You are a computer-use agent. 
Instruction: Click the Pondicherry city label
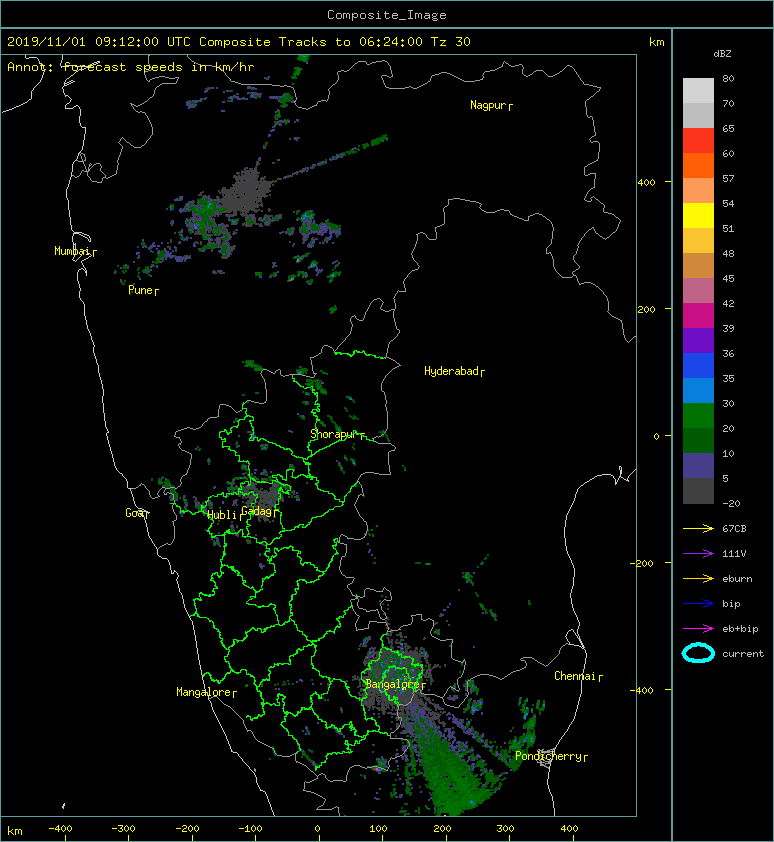coord(551,757)
